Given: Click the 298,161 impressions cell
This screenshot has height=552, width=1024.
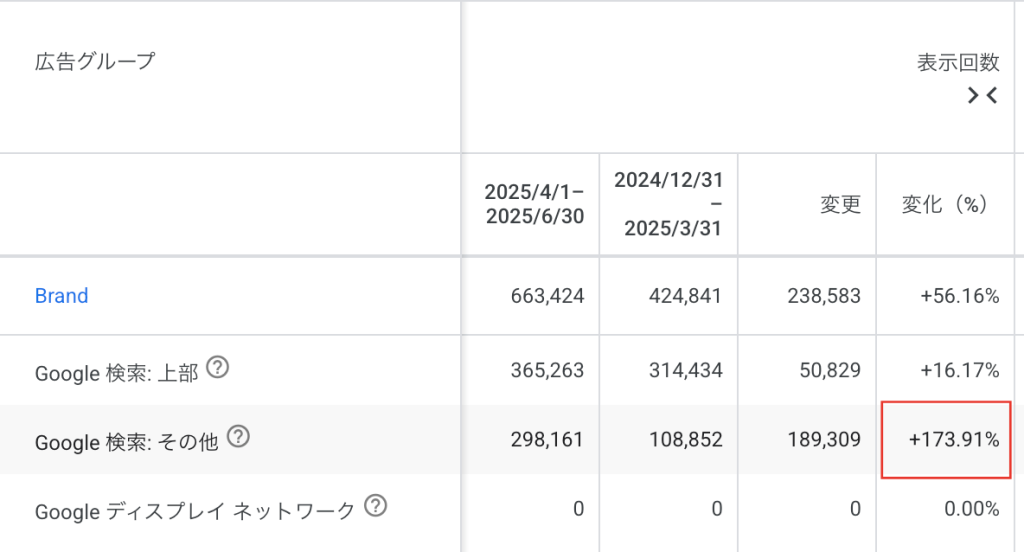Looking at the screenshot, I should pos(546,440).
